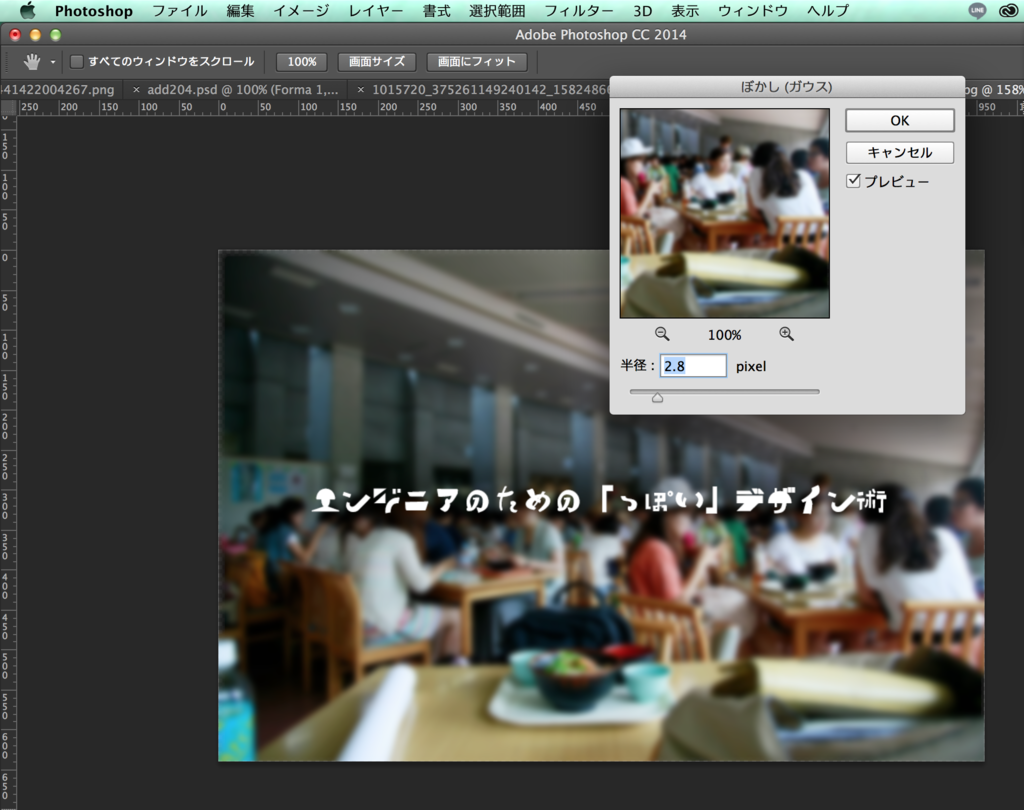Open the ファイル menu
This screenshot has height=810, width=1024.
180,11
